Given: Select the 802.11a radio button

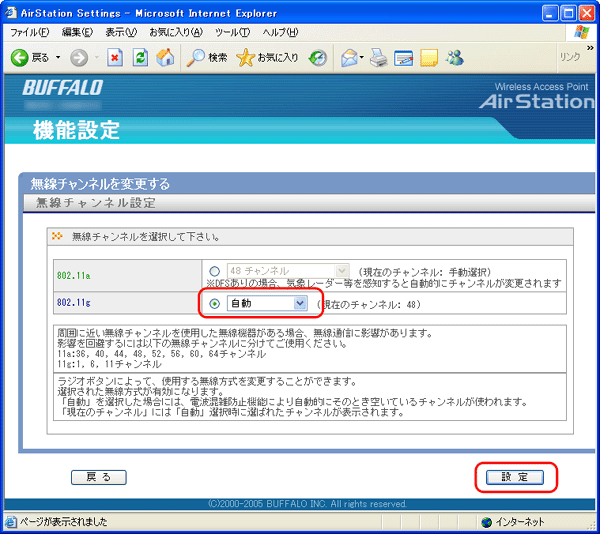Looking at the screenshot, I should (x=214, y=271).
